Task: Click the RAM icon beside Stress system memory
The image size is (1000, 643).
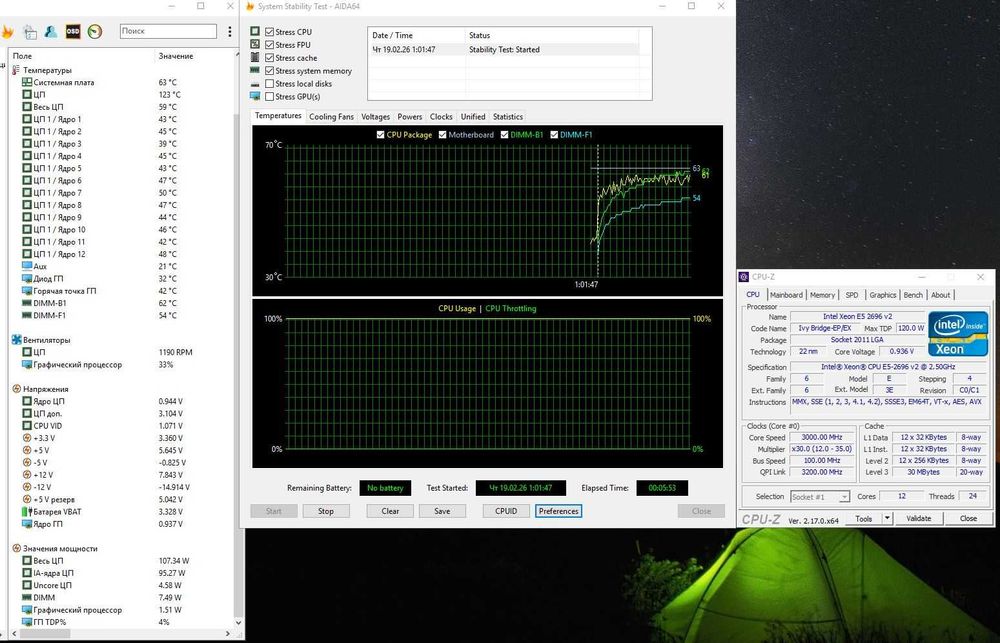Action: [255, 70]
